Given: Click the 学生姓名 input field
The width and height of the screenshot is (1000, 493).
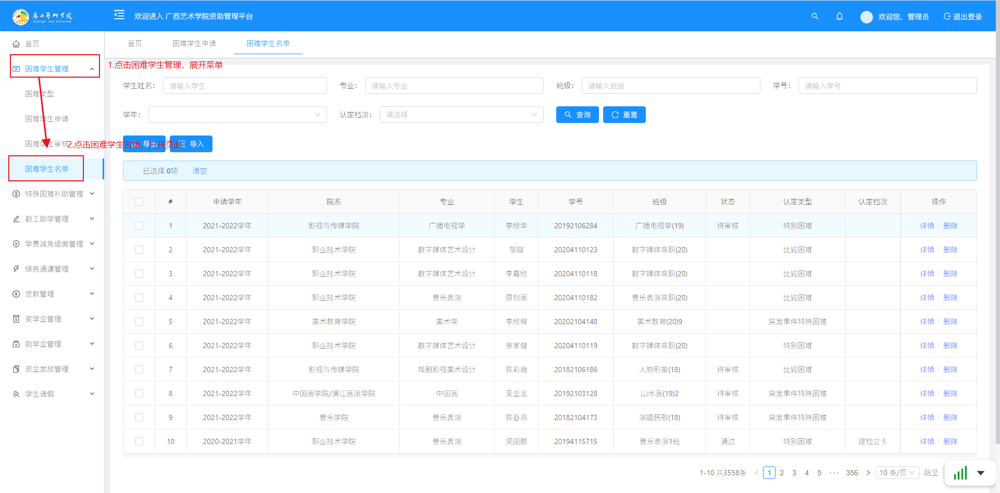Looking at the screenshot, I should coord(244,86).
